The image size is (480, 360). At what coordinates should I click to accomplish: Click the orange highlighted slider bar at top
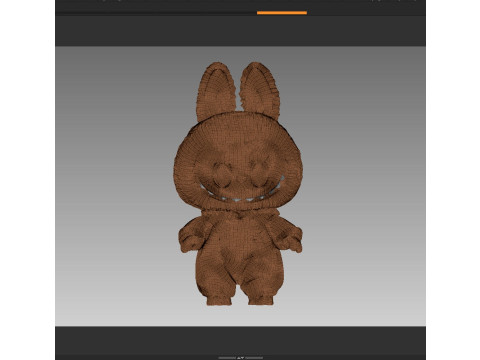pyautogui.click(x=282, y=13)
